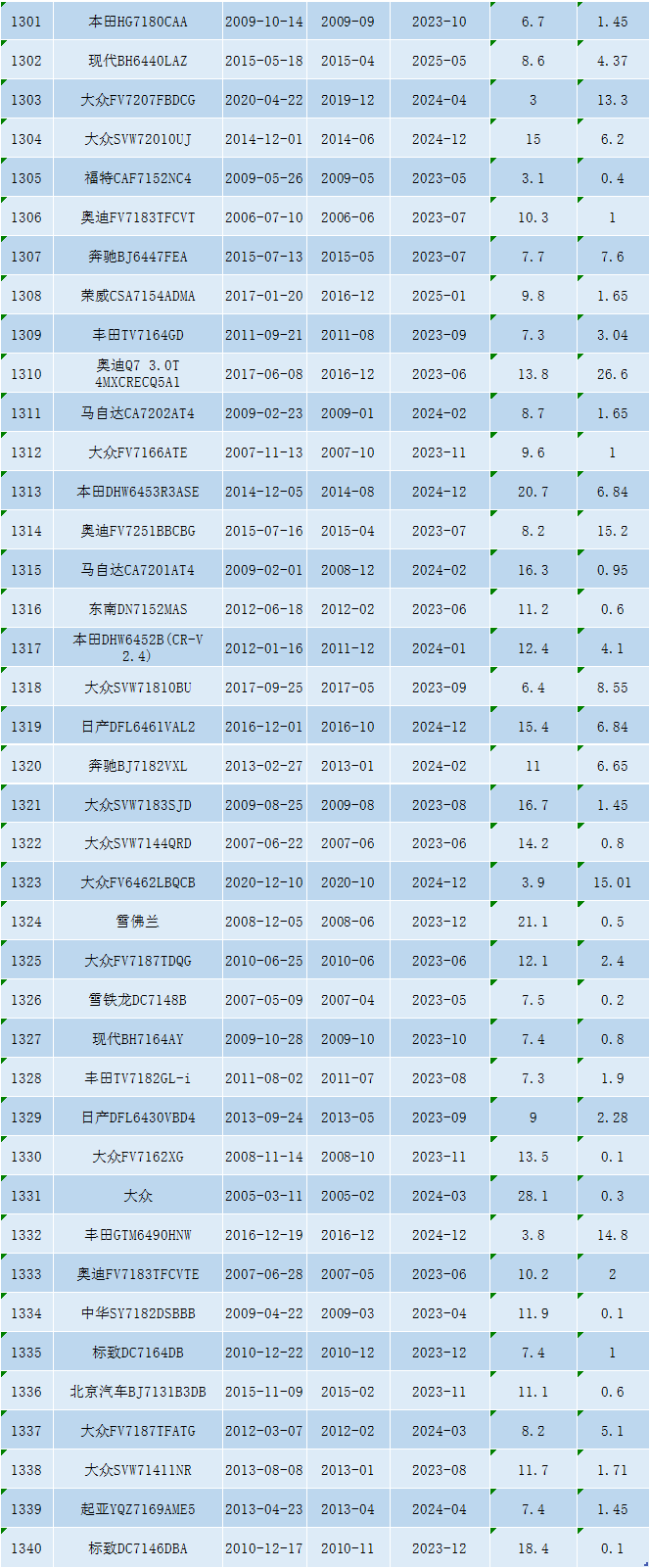Select row number 1306

click(26, 217)
